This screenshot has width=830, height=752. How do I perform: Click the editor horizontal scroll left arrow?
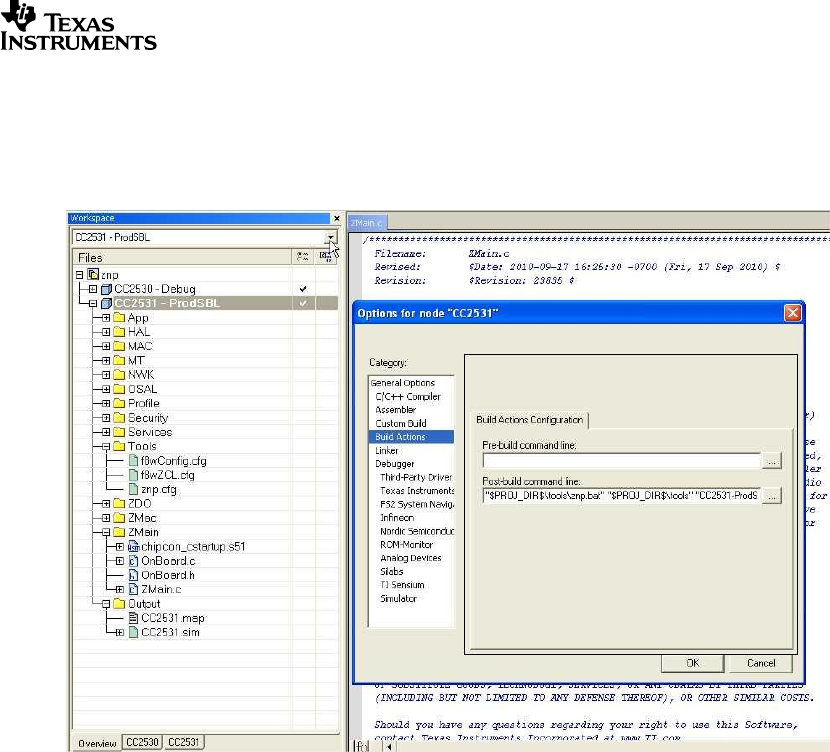point(390,747)
